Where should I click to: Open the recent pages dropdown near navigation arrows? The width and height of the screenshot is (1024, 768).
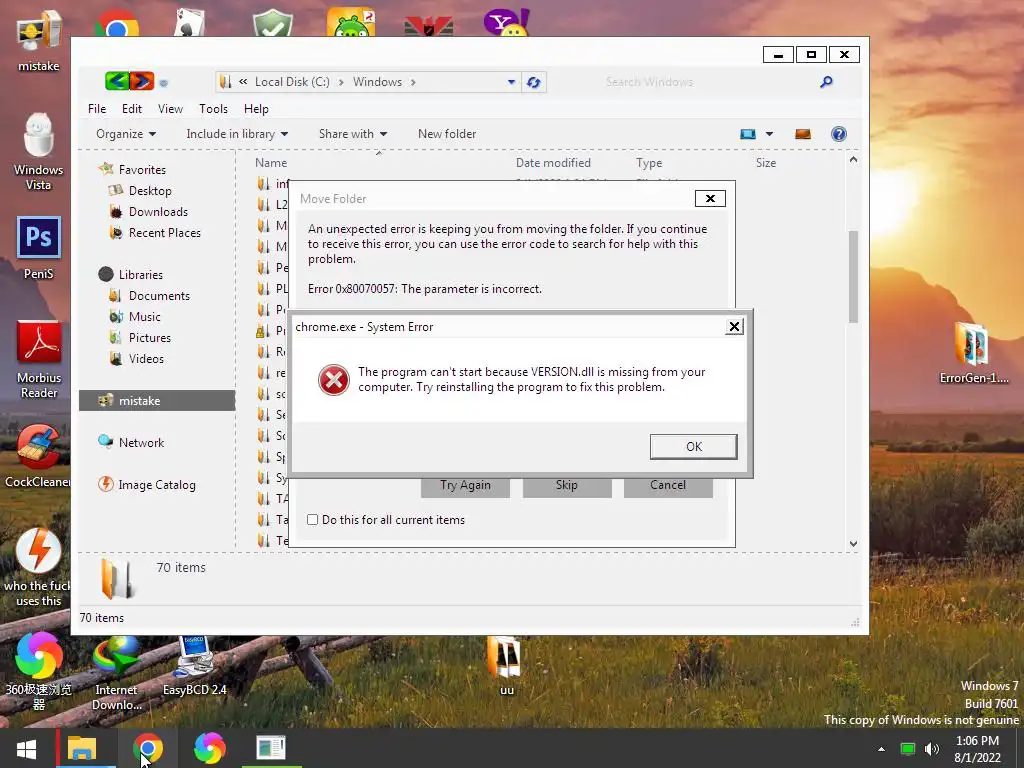click(x=163, y=83)
